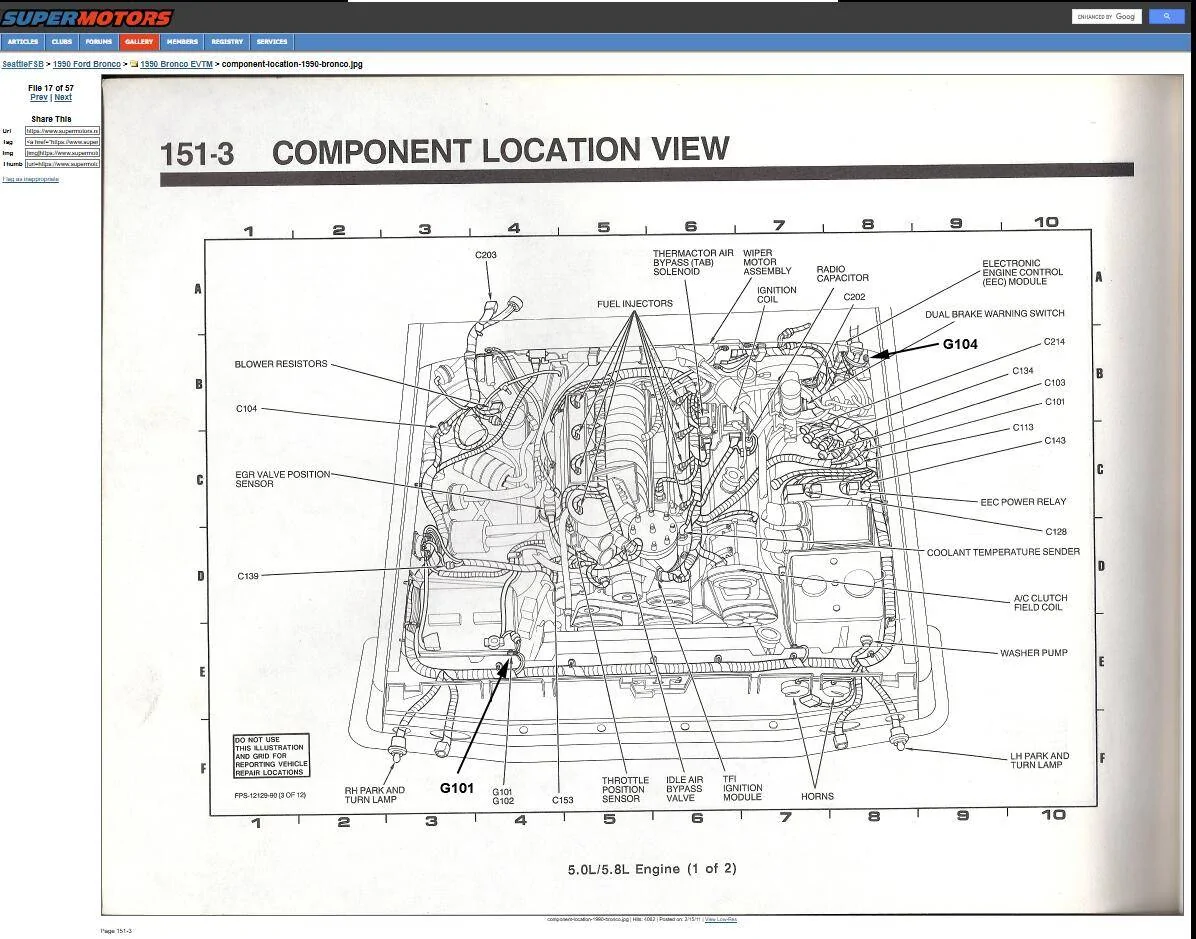Open the Clubs section
The width and height of the screenshot is (1196, 939).
pyautogui.click(x=61, y=41)
